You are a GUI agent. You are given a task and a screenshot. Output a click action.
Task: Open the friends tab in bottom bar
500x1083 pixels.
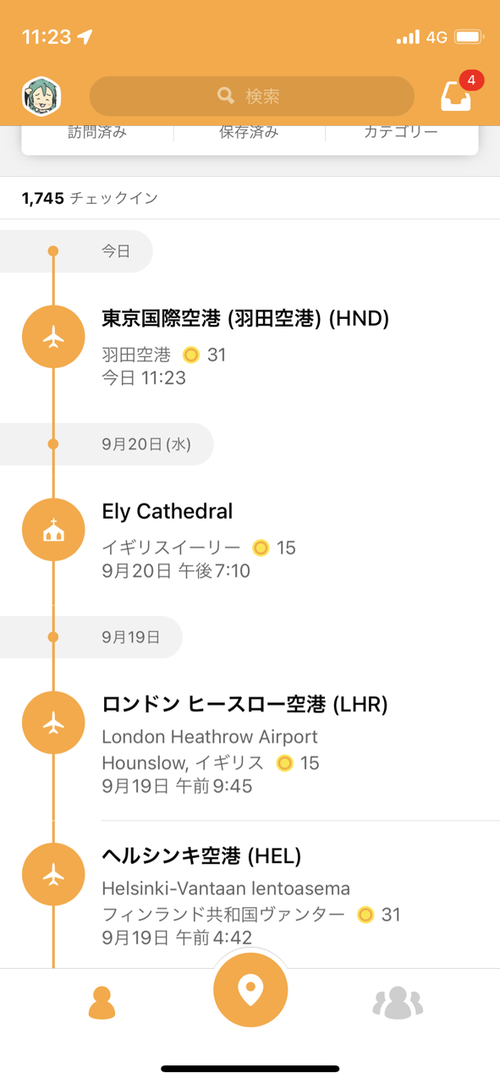398,1003
